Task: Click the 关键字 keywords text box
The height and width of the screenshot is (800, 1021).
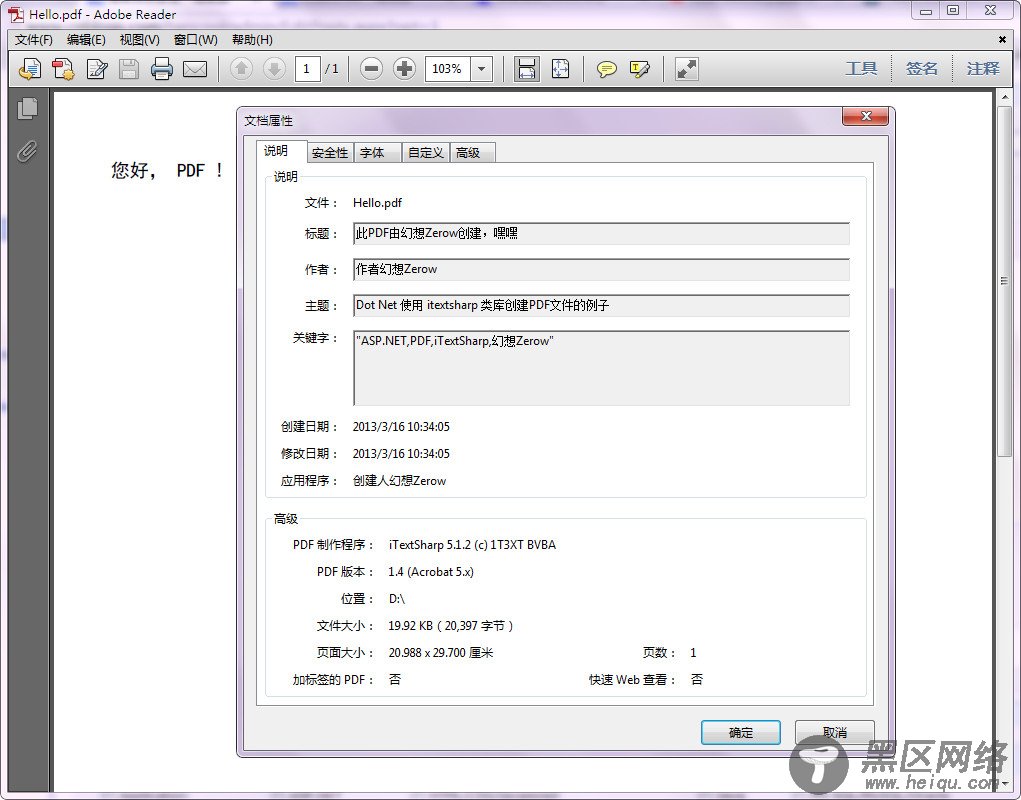Action: tap(601, 368)
